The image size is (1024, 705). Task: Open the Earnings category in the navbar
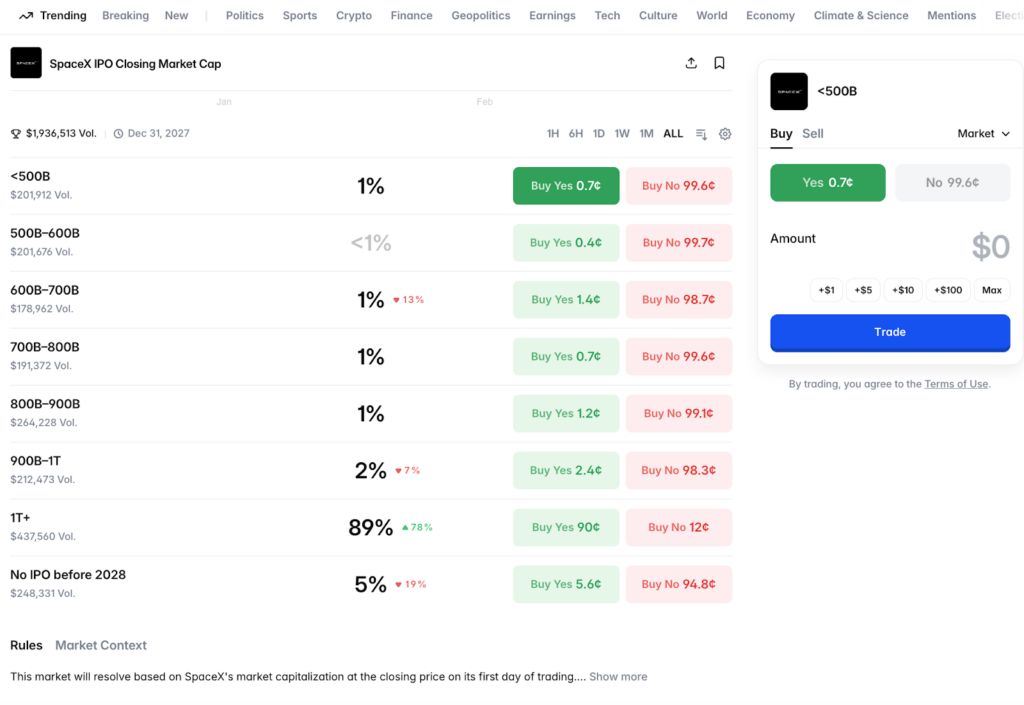coord(552,15)
